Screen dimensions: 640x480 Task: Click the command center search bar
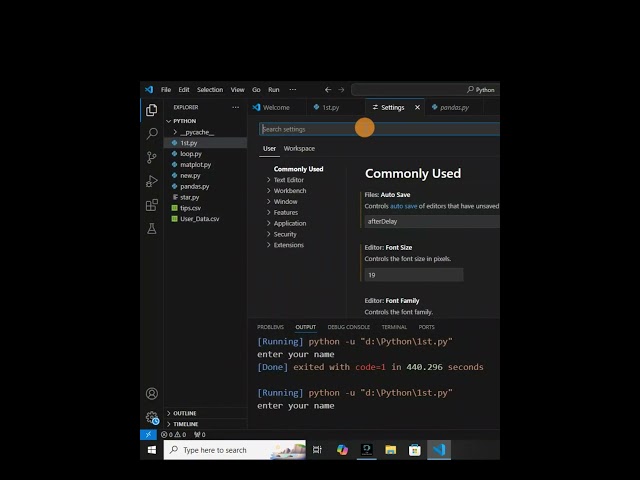[425, 89]
